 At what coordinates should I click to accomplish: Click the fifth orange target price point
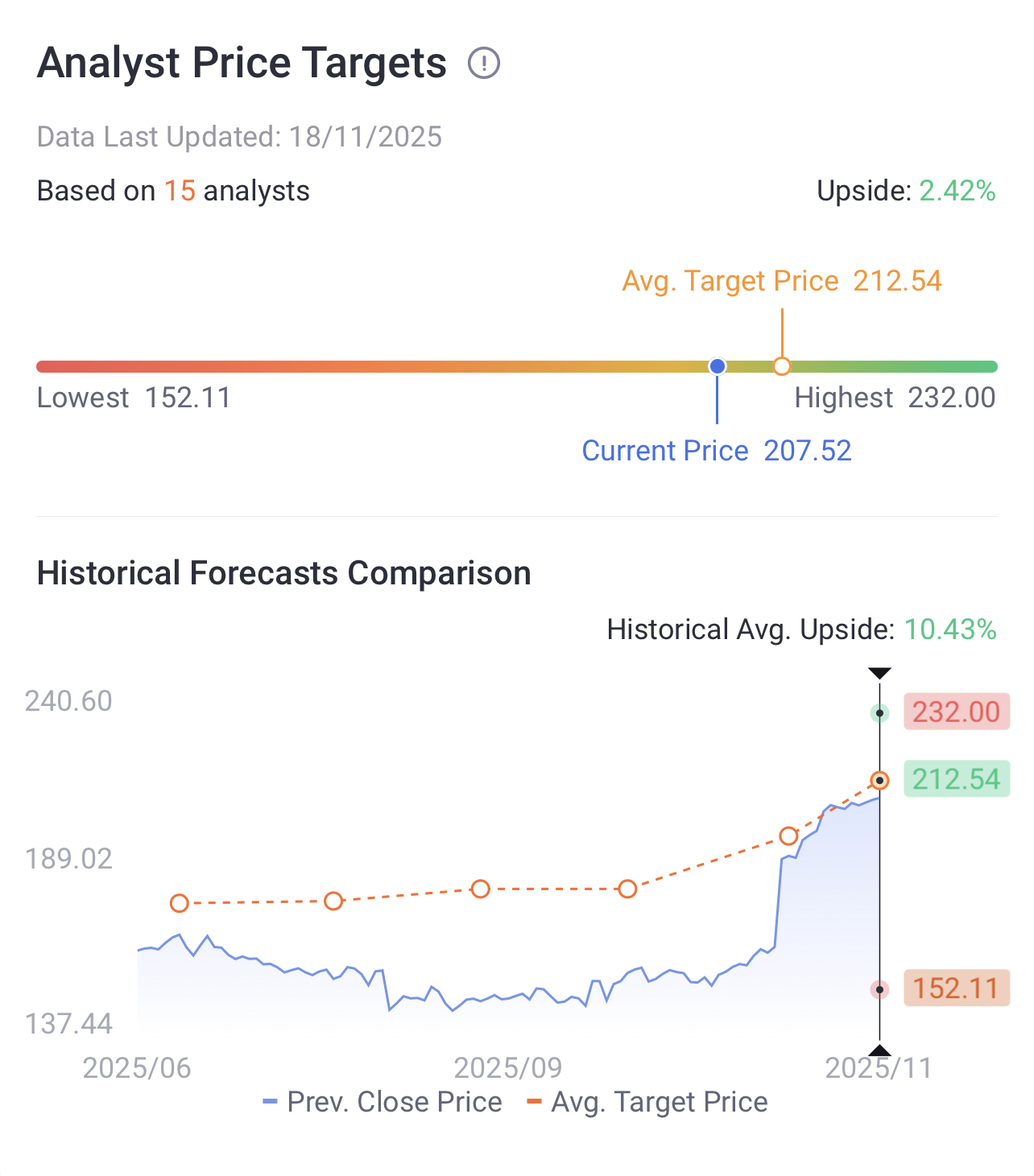click(x=788, y=836)
